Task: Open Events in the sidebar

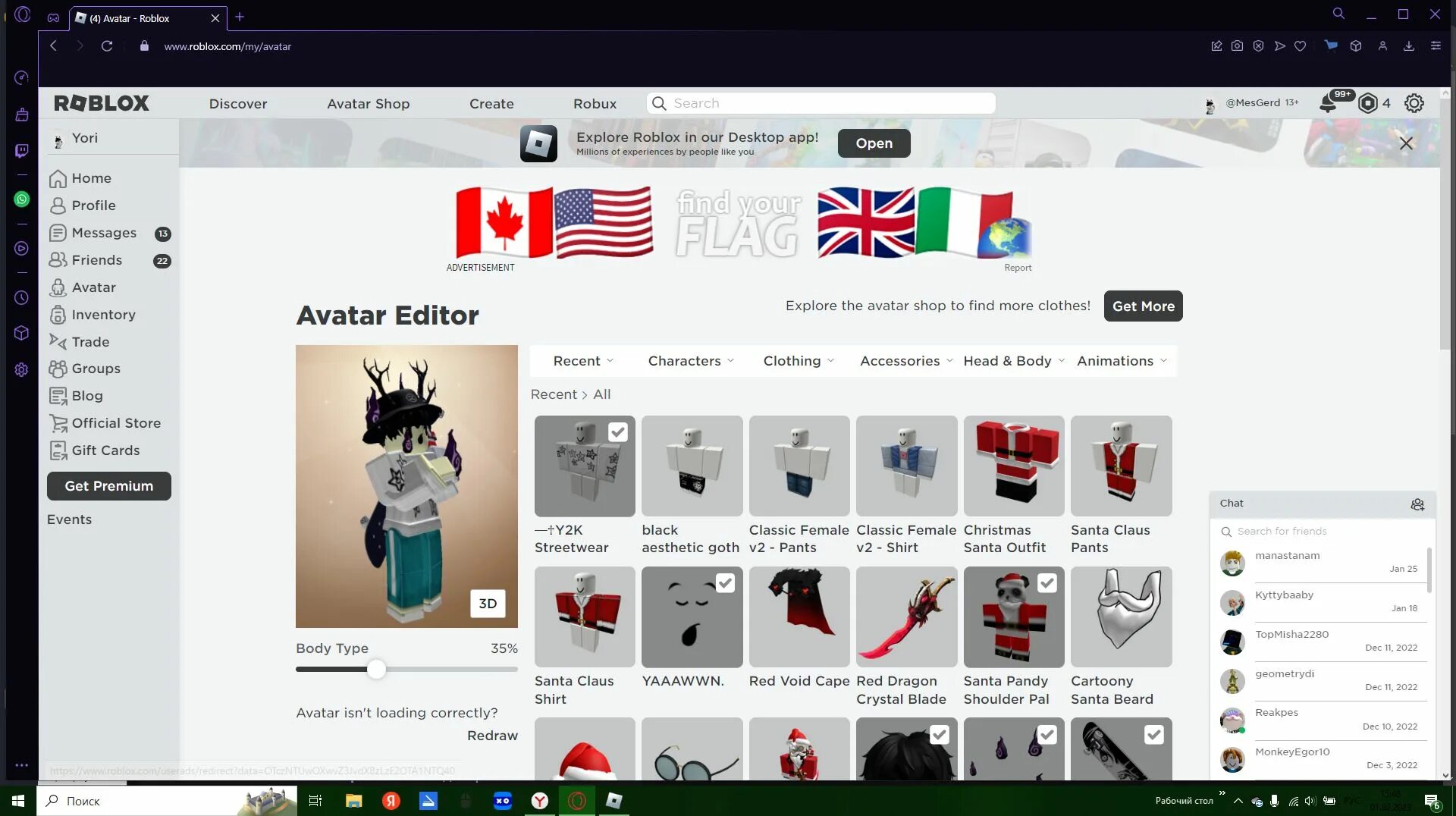Action: [70, 519]
